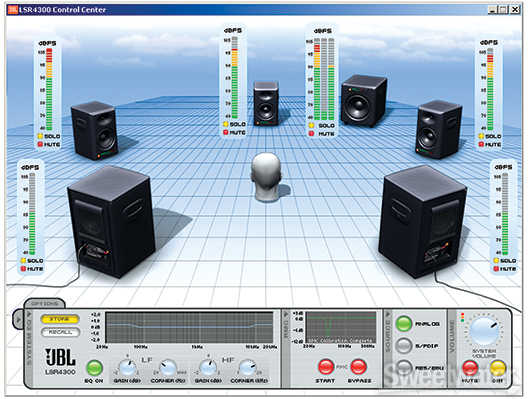Click the yellow STORE button
This screenshot has height=399, width=528.
60,319
